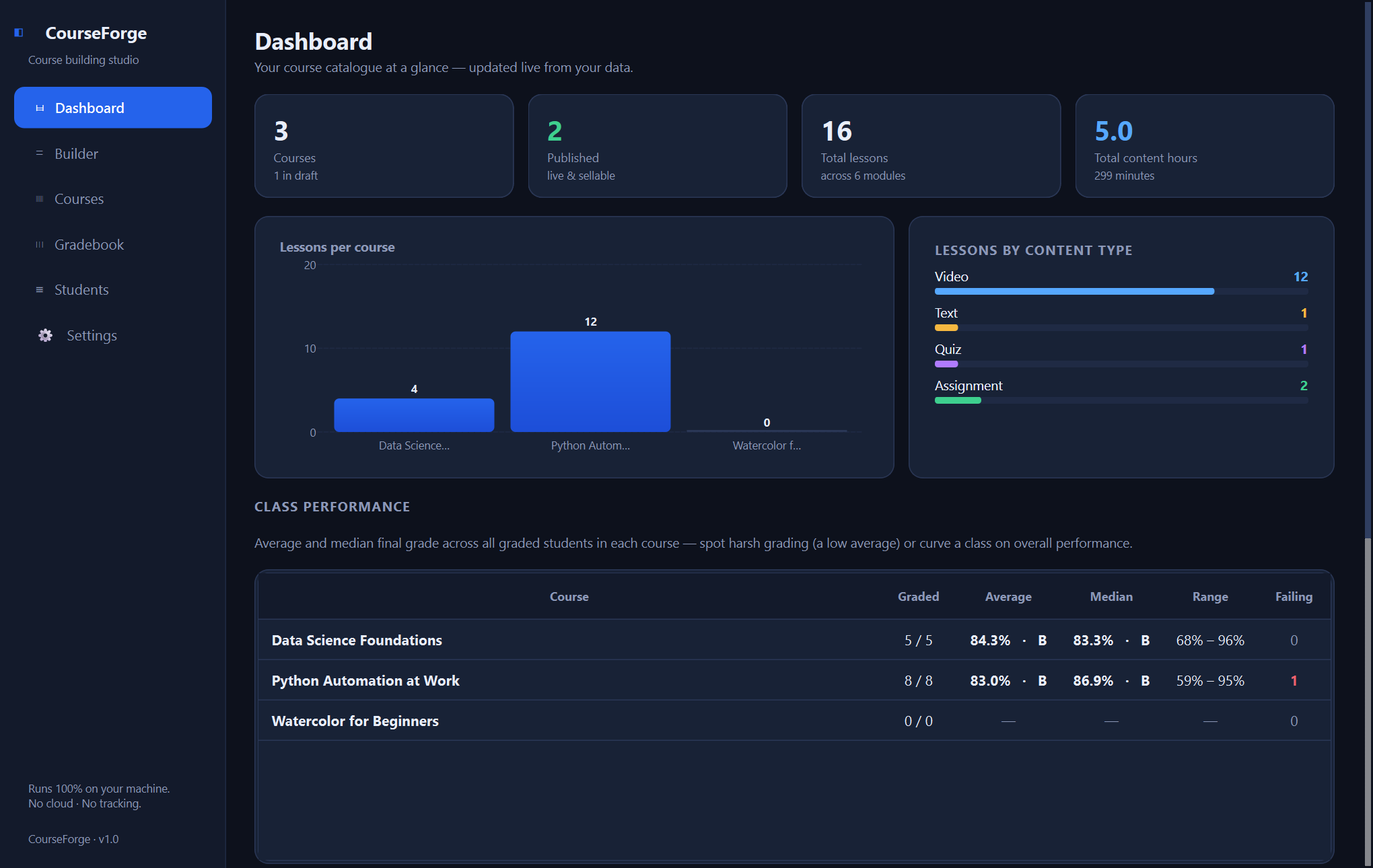Go to the Builder page

pyautogui.click(x=113, y=153)
